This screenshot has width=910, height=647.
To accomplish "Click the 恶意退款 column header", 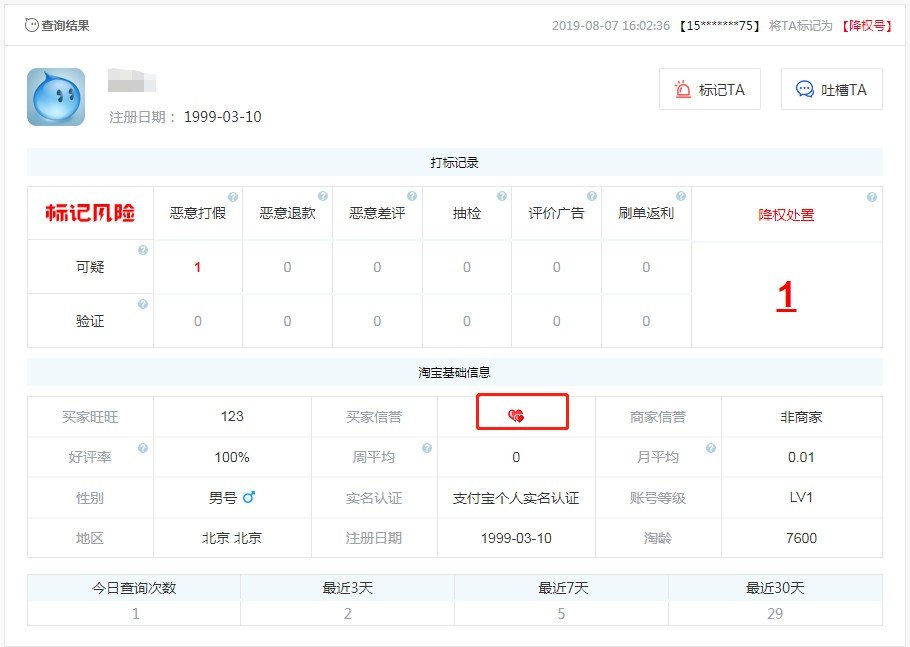I will tap(287, 213).
